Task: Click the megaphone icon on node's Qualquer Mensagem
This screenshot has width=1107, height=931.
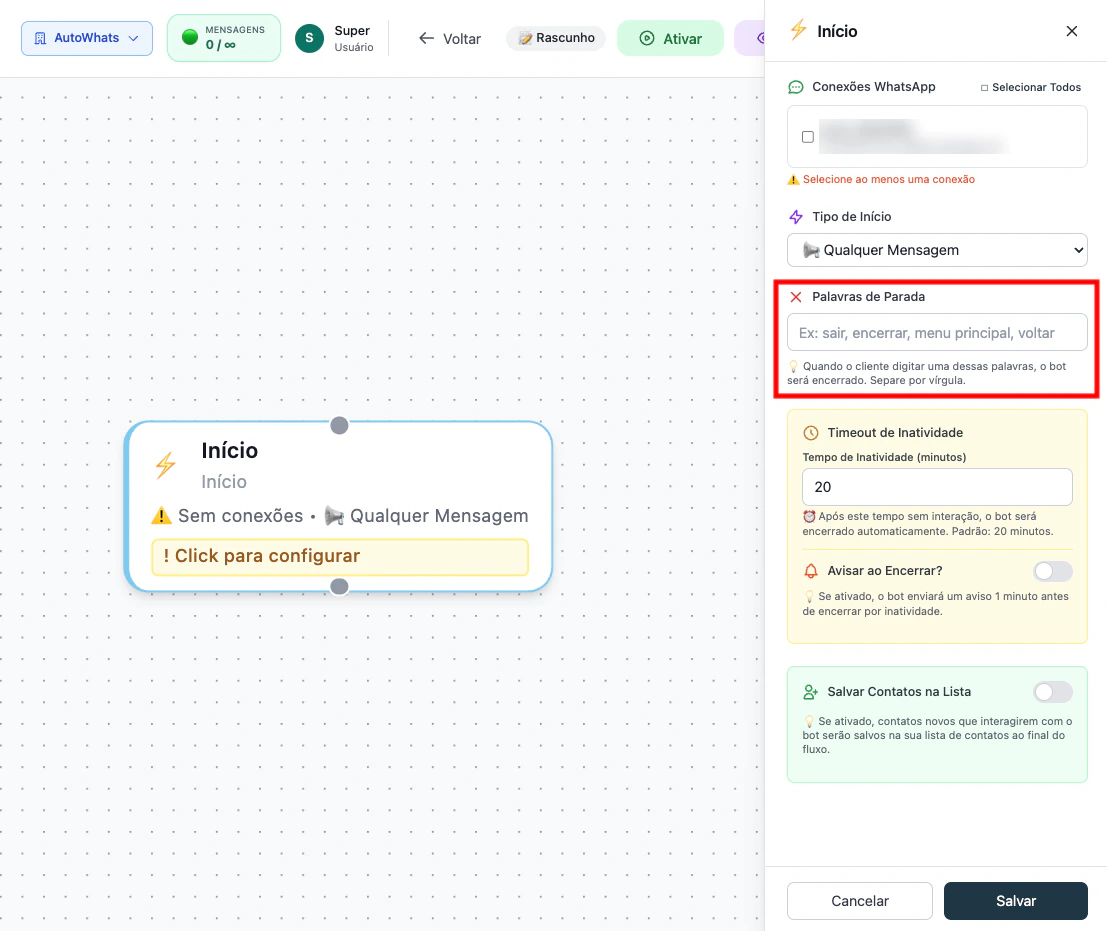Action: pos(334,516)
